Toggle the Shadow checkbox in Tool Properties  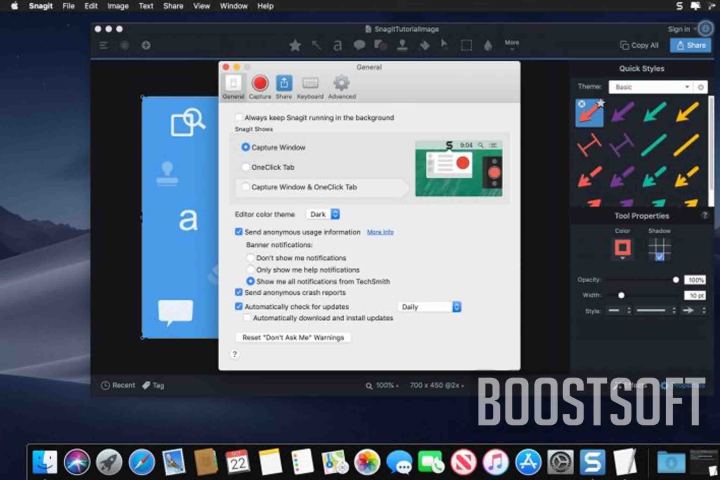coord(659,257)
